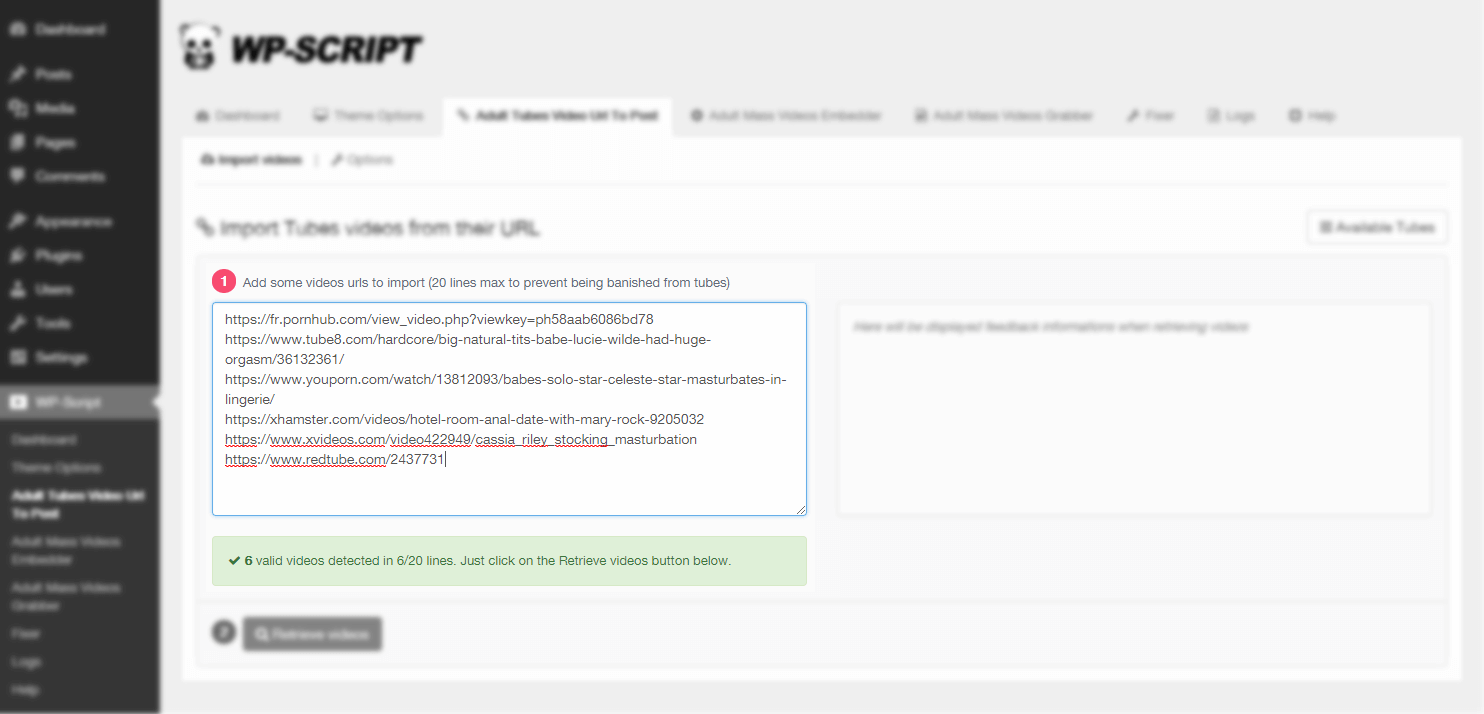The image size is (1484, 714).
Task: Go to Users in the sidebar
Action: pyautogui.click(x=54, y=289)
